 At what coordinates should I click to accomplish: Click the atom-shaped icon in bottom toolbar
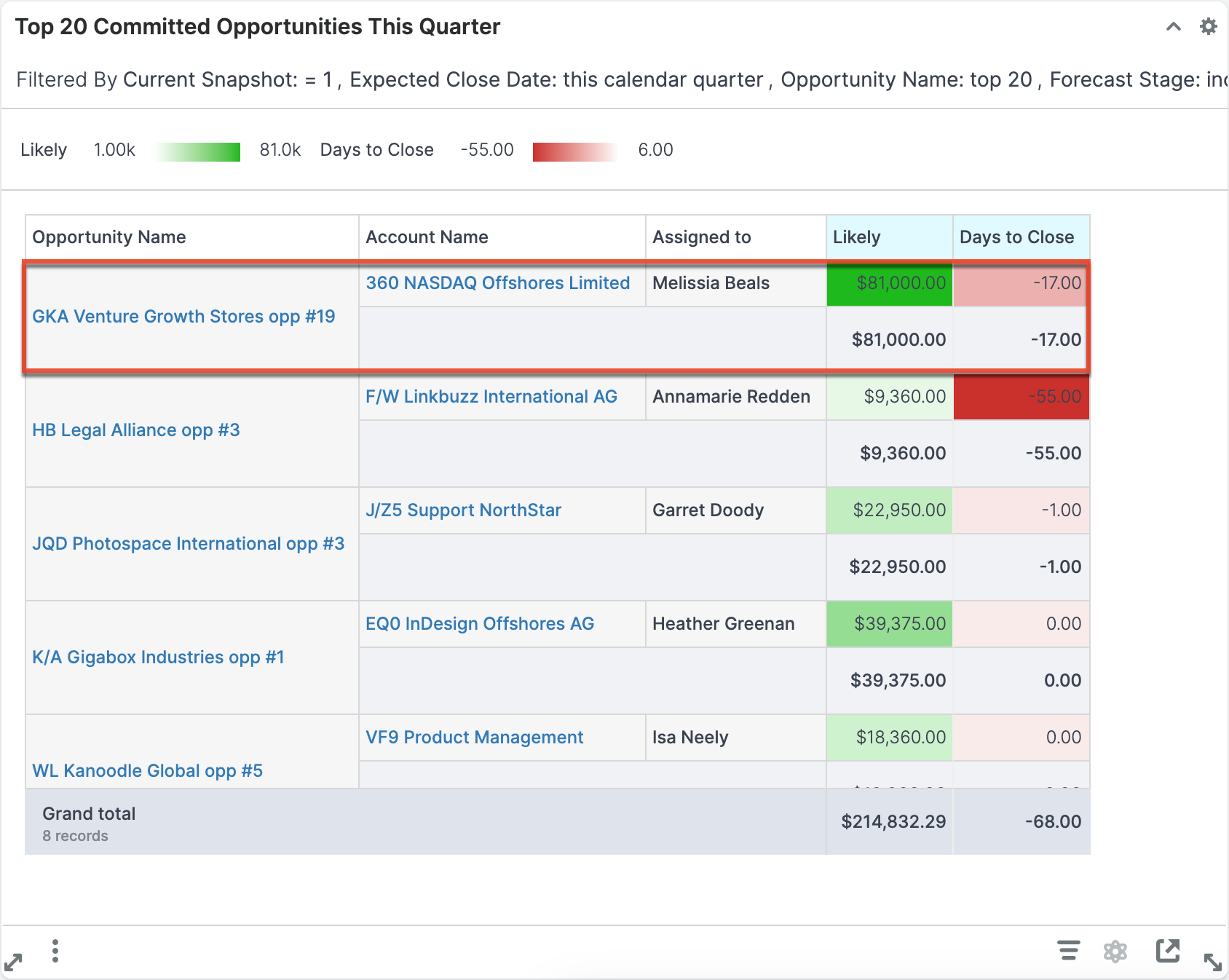(x=1115, y=951)
